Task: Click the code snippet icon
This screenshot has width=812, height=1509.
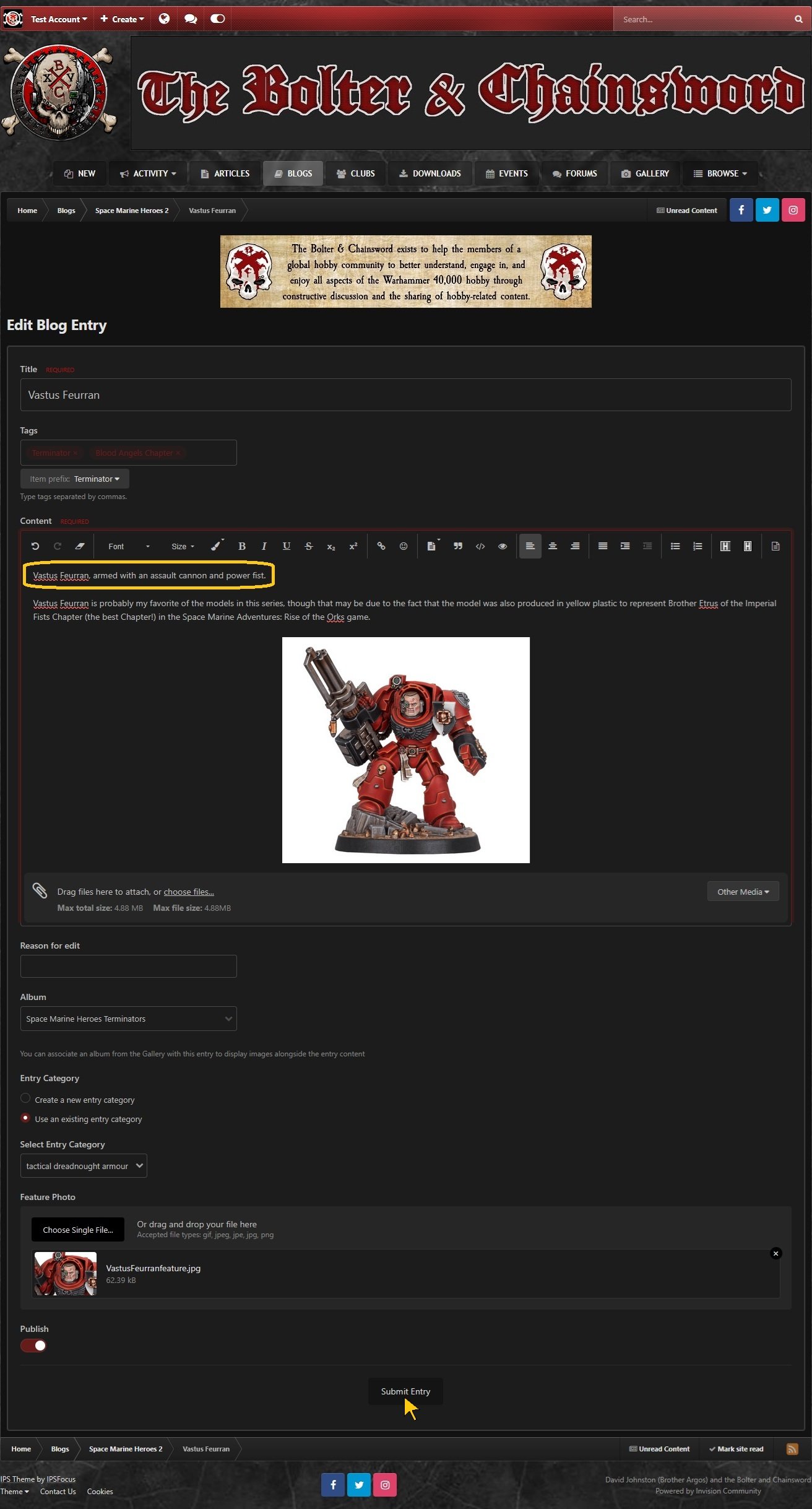Action: coord(480,546)
